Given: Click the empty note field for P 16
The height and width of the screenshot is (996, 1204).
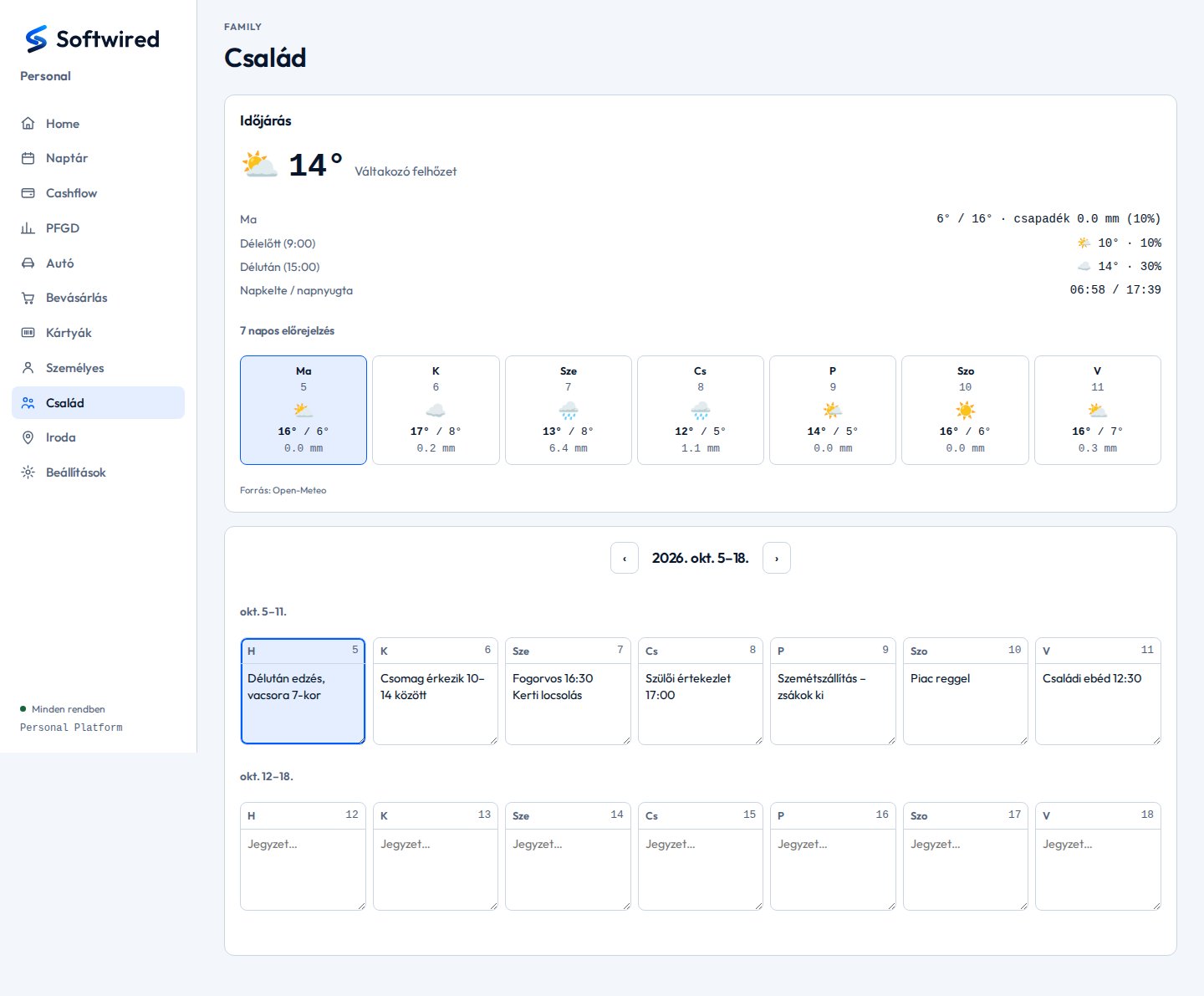Looking at the screenshot, I should (833, 869).
